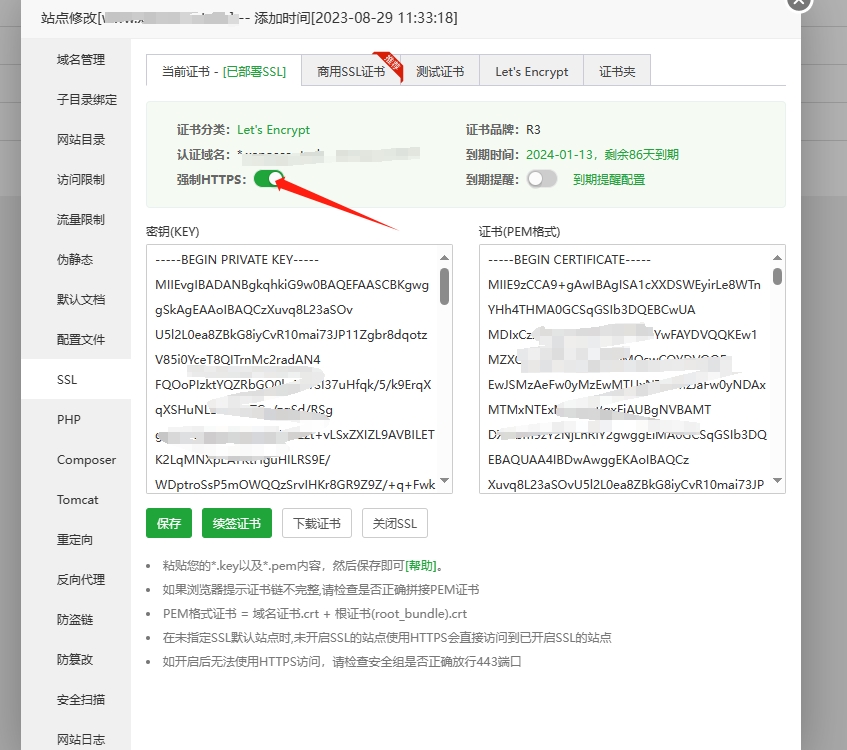847x750 pixels.
Task: Toggle the 强制HTTPS switch
Action: point(268,179)
